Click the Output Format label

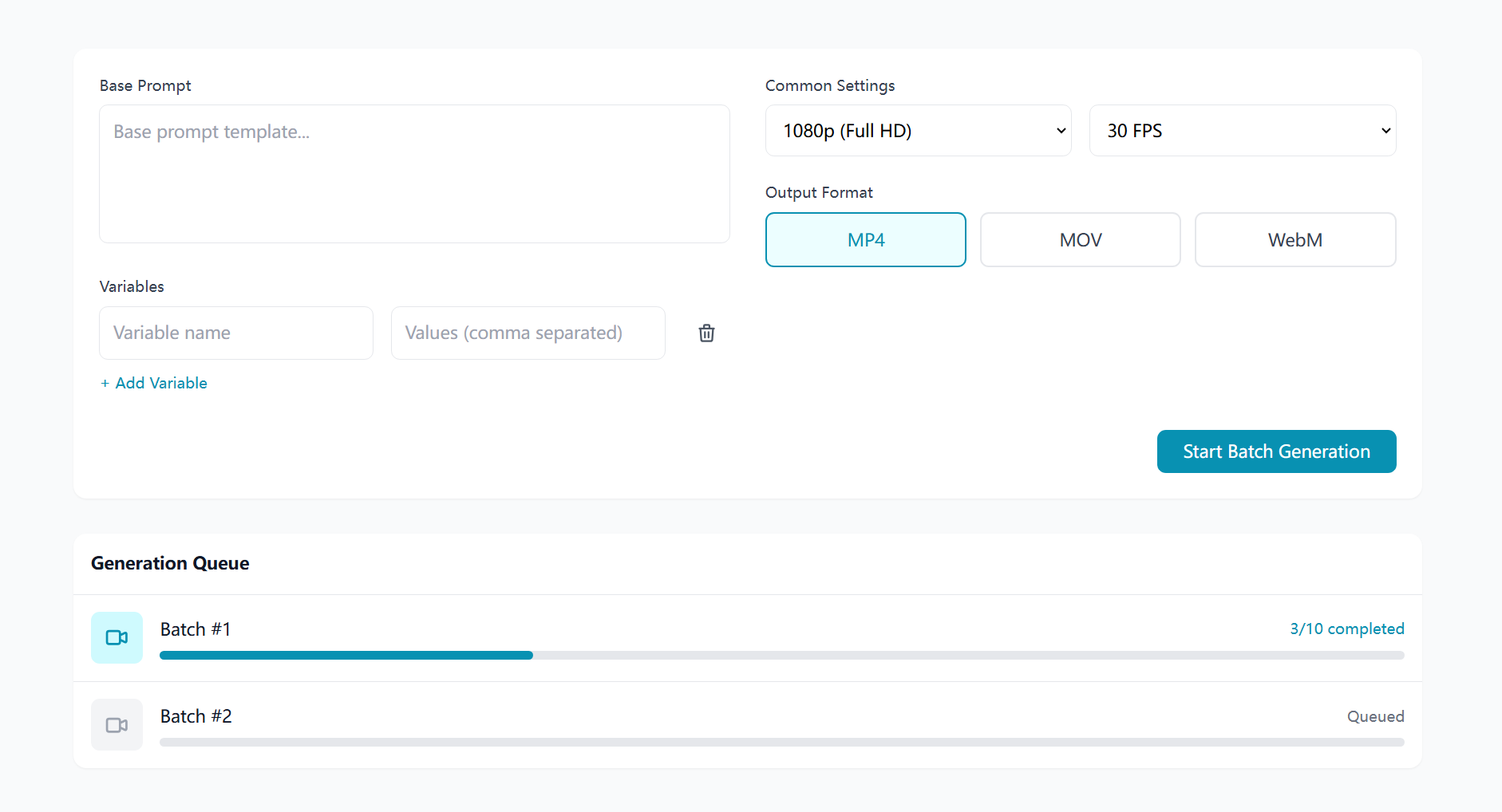point(819,192)
